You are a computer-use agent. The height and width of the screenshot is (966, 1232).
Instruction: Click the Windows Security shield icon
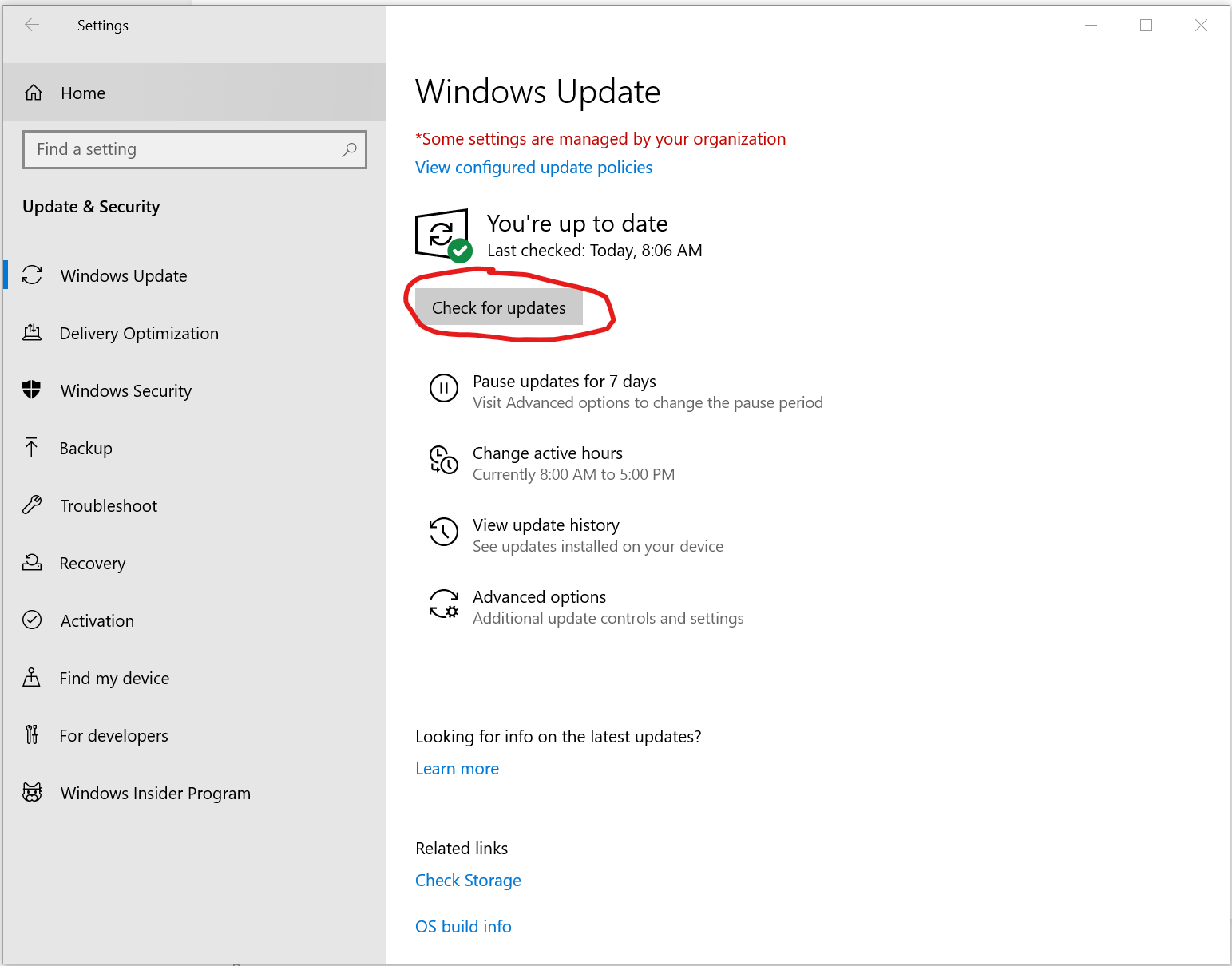pyautogui.click(x=32, y=390)
